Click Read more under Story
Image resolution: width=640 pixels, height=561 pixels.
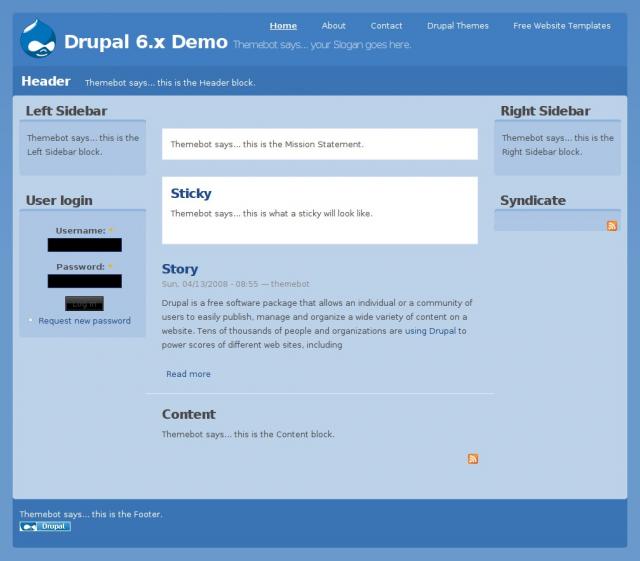[x=188, y=374]
